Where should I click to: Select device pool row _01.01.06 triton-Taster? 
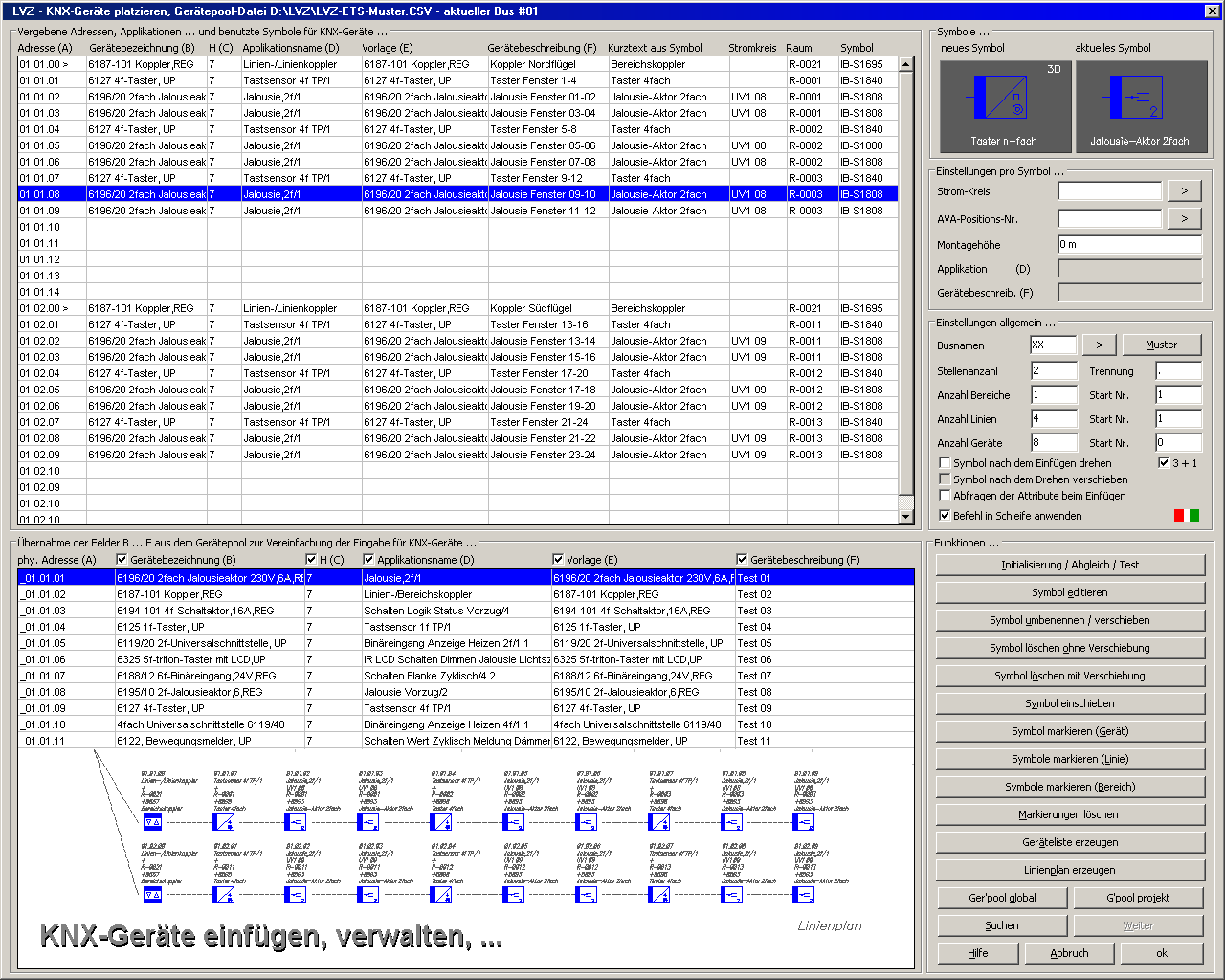point(466,659)
